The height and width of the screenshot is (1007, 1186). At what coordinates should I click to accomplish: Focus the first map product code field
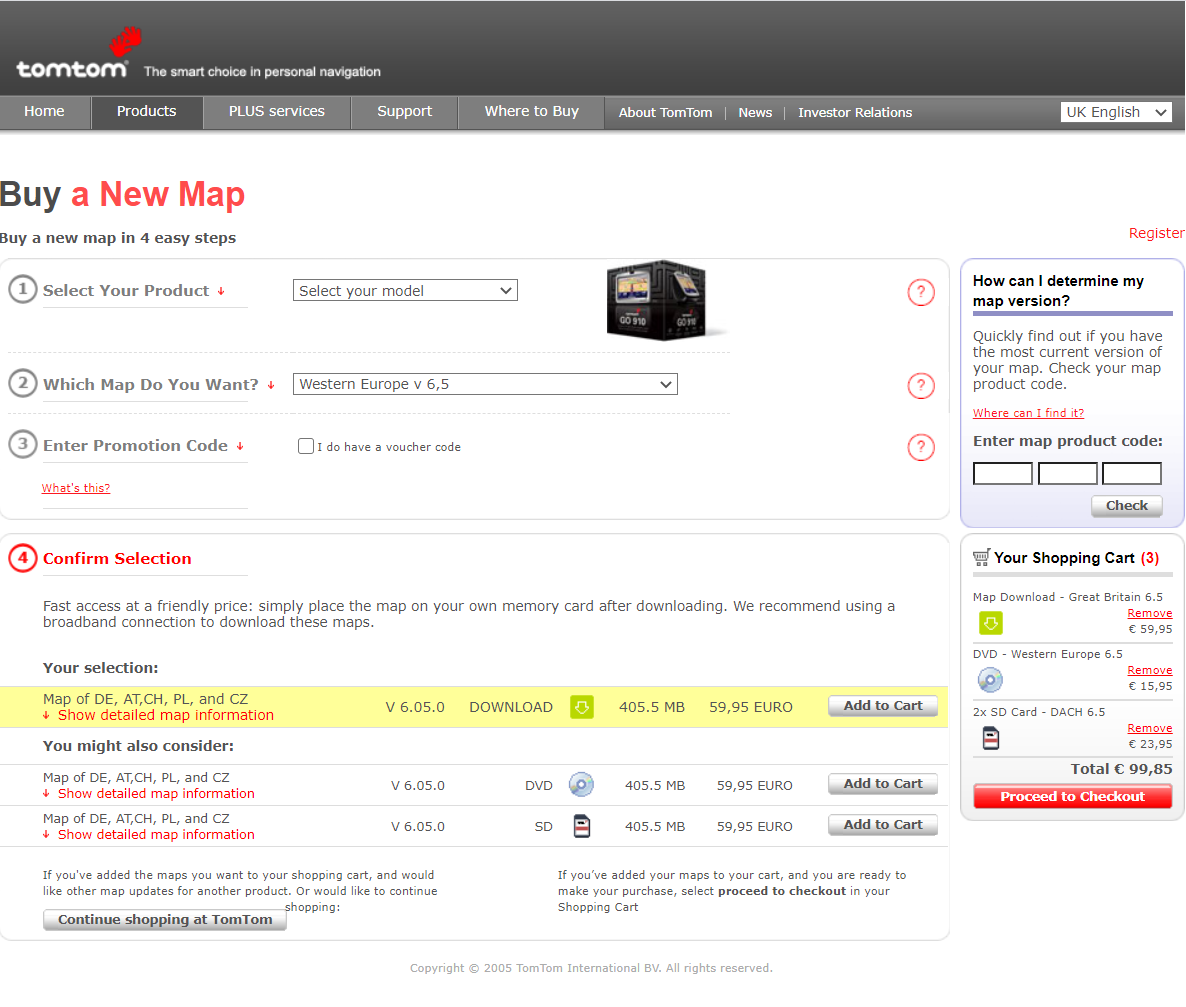click(x=1003, y=474)
